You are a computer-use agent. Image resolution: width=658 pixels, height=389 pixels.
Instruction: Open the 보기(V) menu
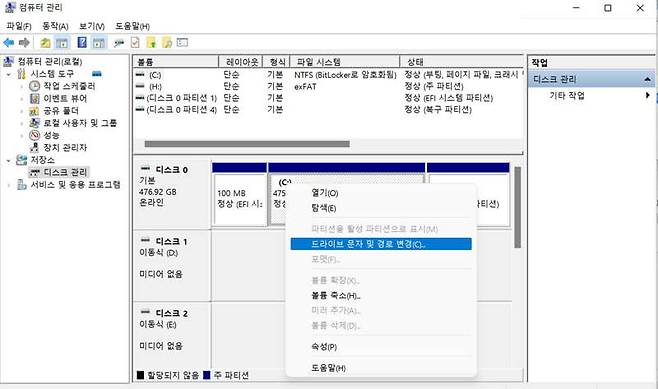(x=91, y=26)
